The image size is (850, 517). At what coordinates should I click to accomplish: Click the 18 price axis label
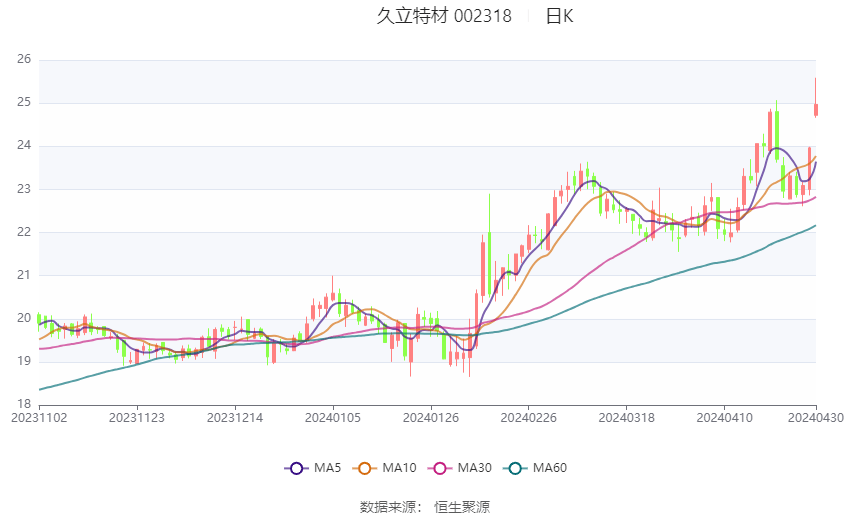click(x=24, y=404)
